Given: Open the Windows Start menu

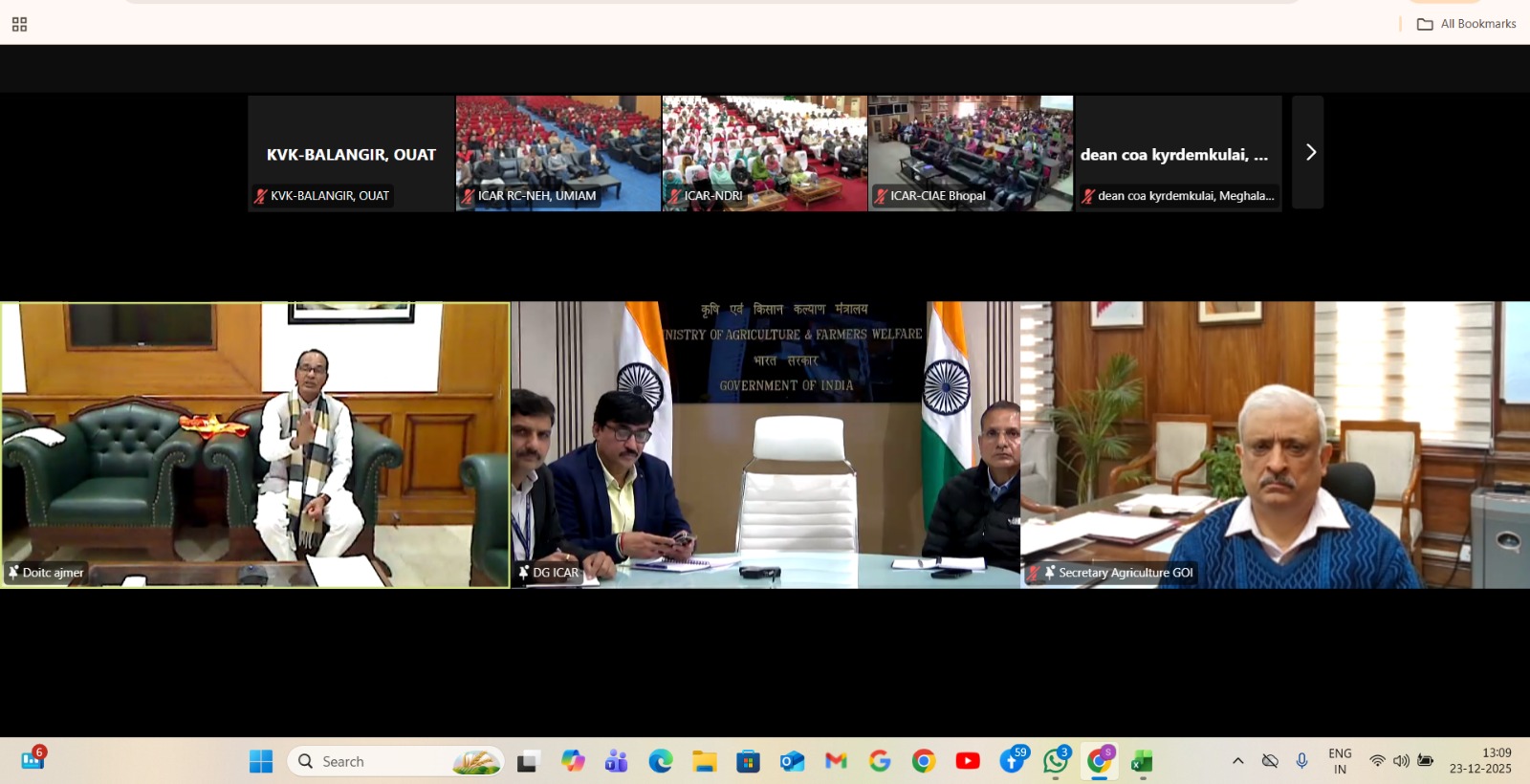Looking at the screenshot, I should click(261, 761).
